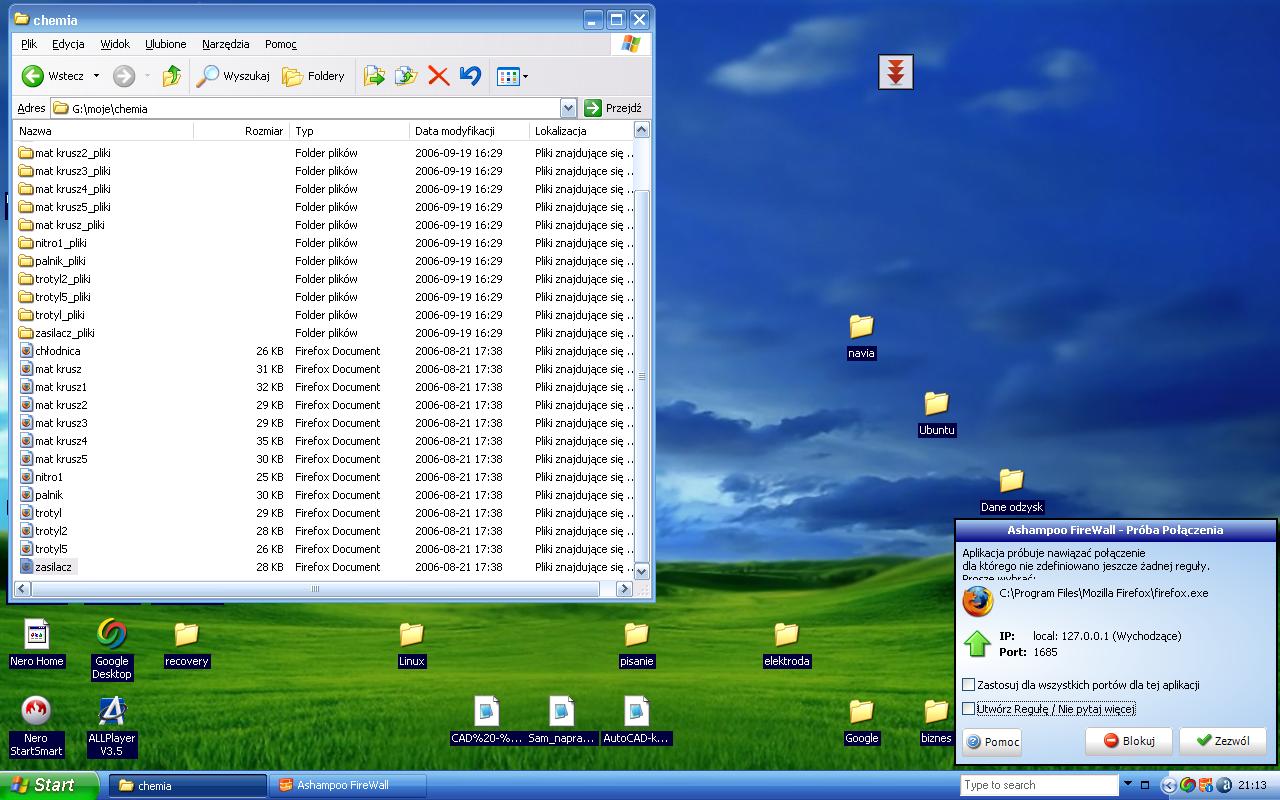Select the palnik file row
This screenshot has width=1280, height=800.
[324, 495]
